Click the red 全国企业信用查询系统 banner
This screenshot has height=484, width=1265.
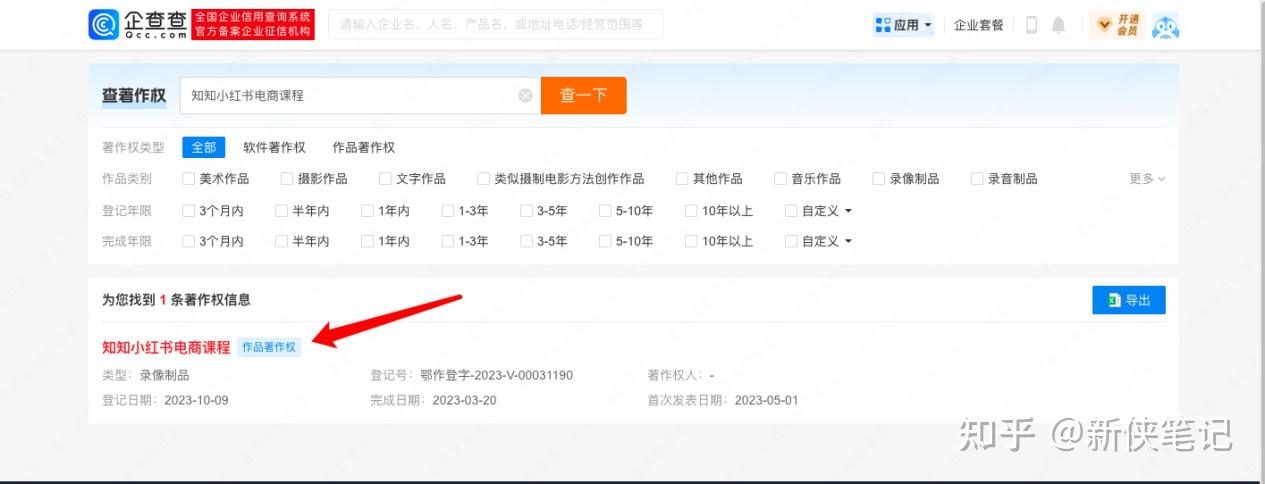(x=253, y=25)
